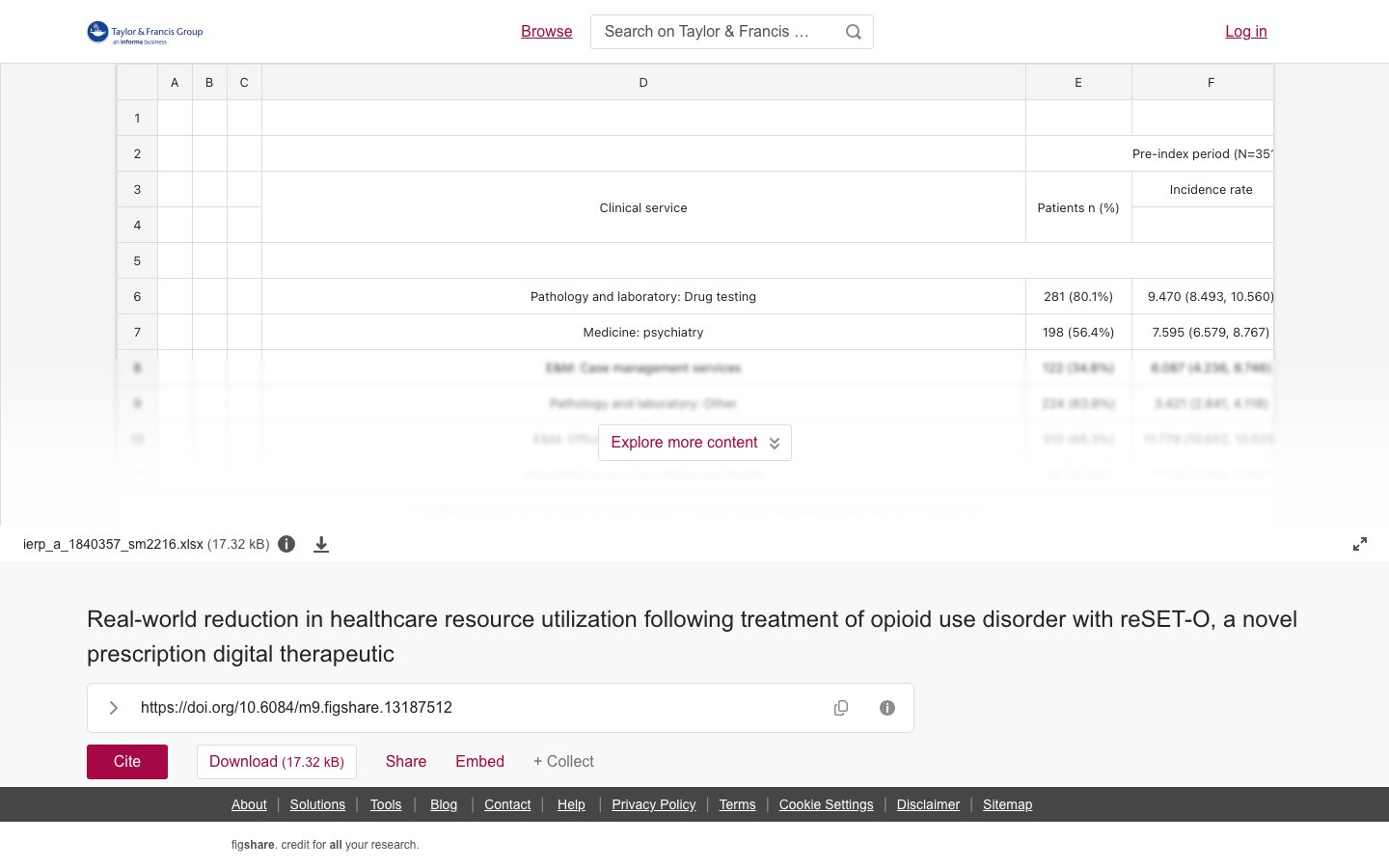
Task: Expand the DOI citation chevron
Action: (x=114, y=708)
